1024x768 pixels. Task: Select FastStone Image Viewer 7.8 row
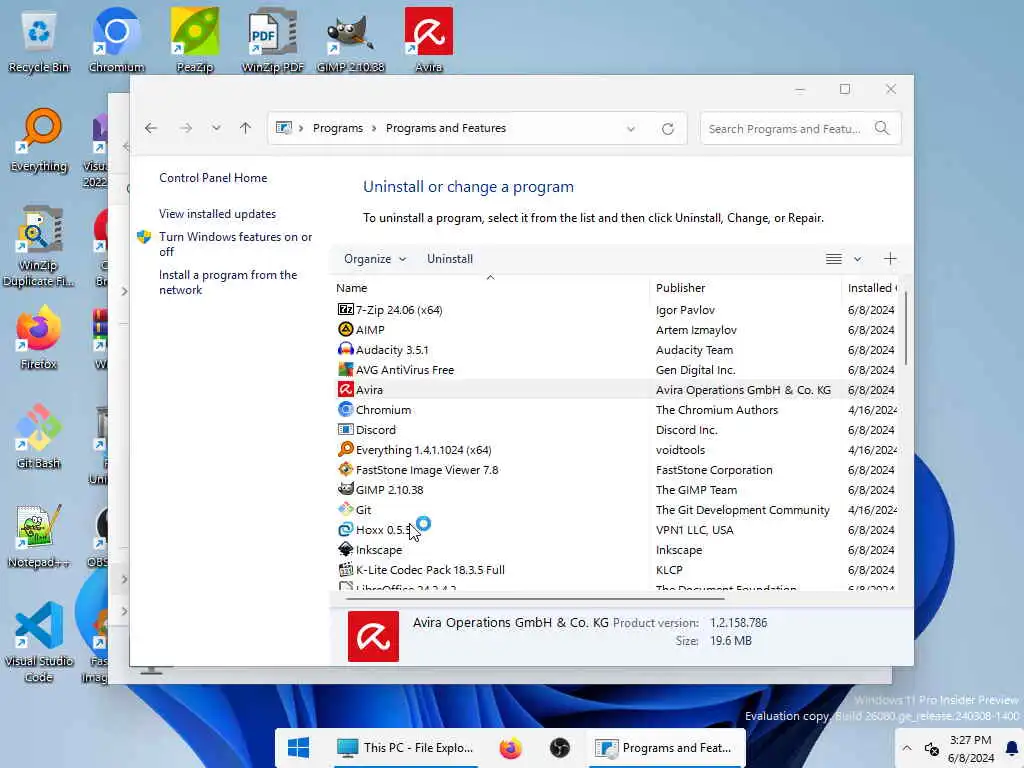(x=614, y=470)
